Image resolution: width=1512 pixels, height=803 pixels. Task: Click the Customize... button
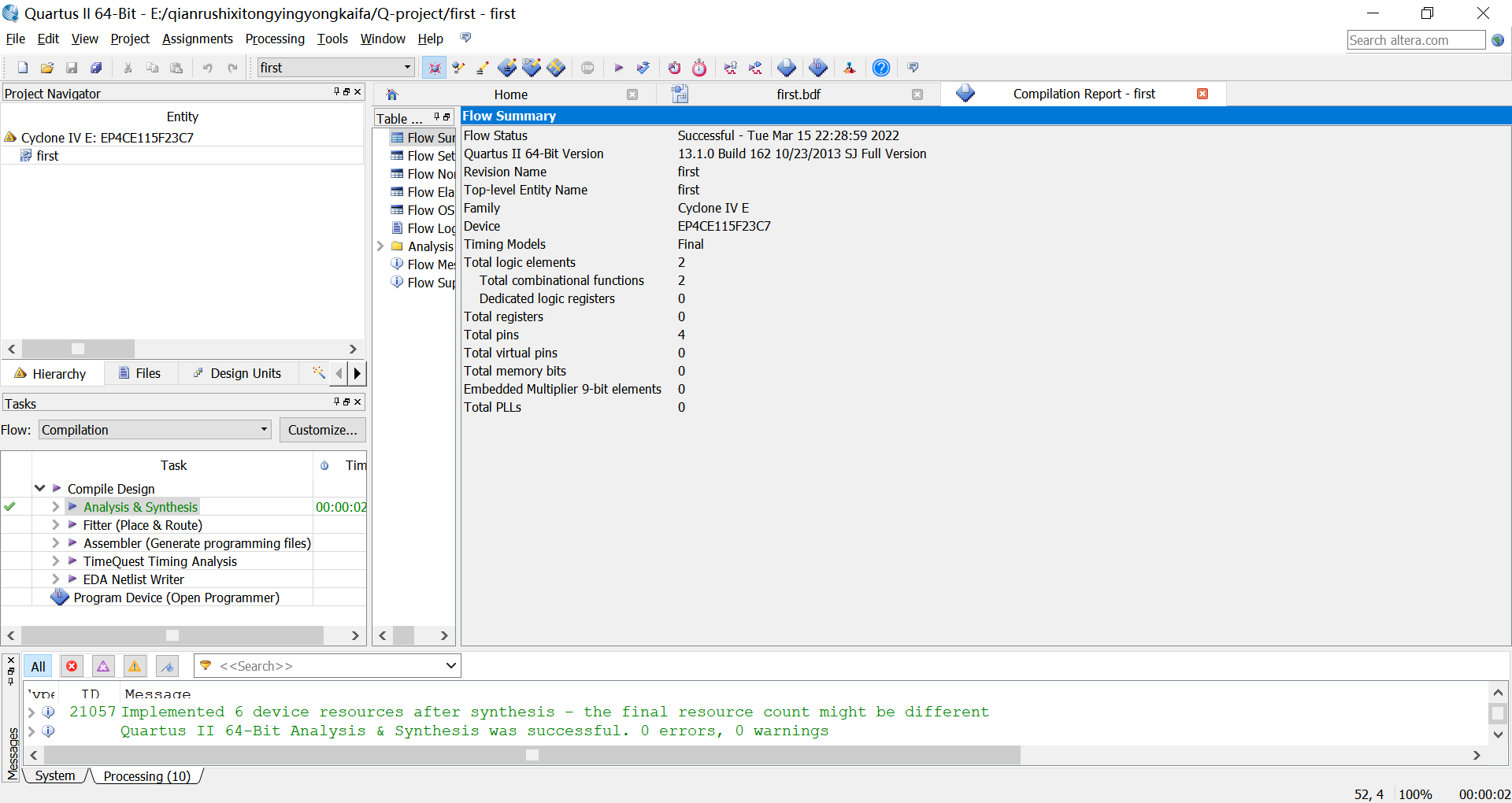322,430
